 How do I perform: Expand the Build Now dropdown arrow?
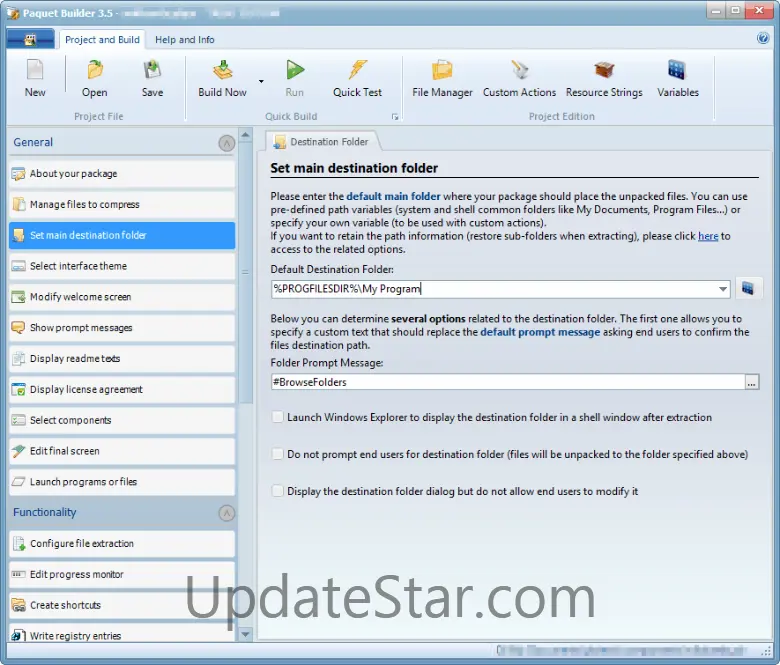point(261,81)
